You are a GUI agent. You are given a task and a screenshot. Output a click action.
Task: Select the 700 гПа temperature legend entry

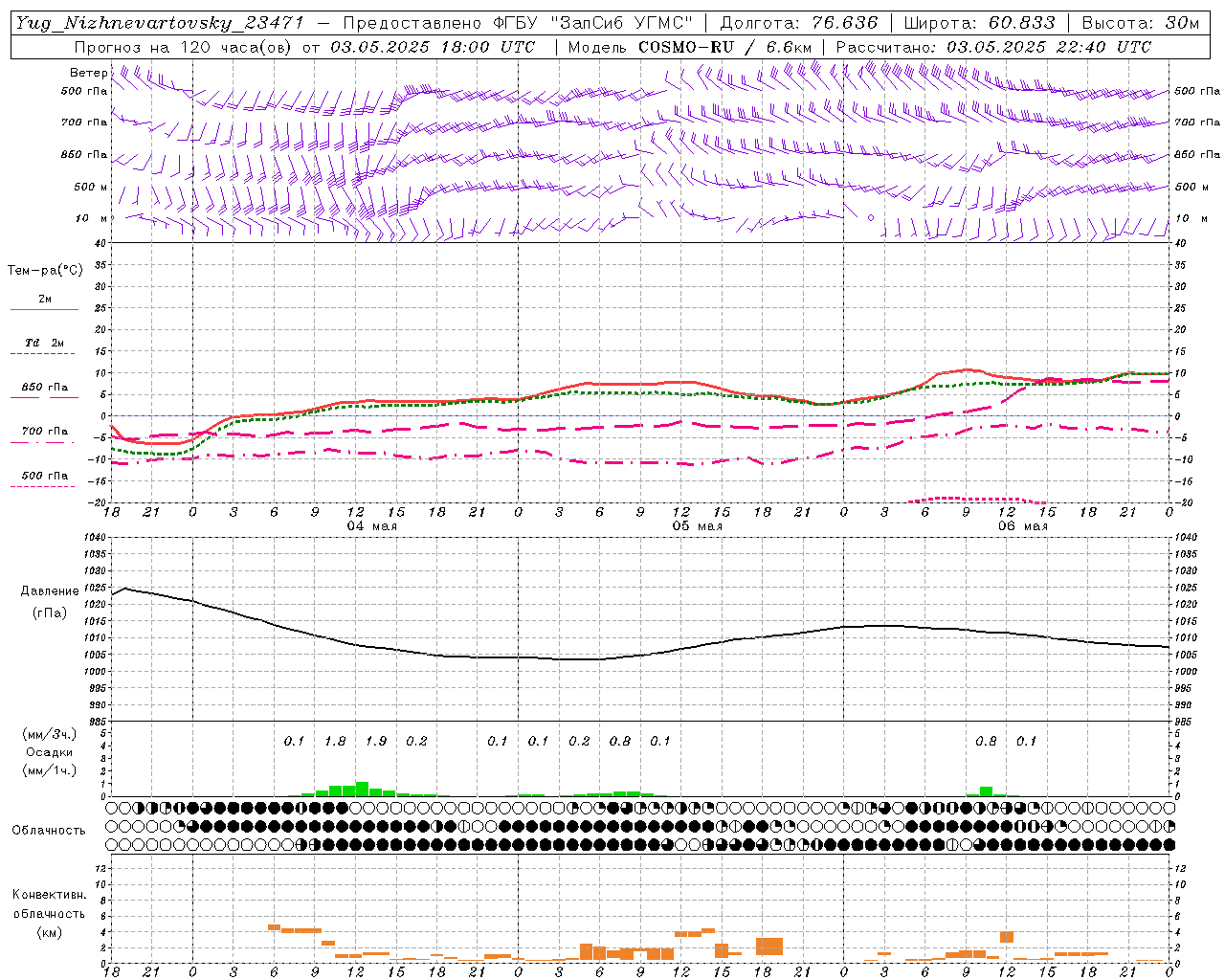[x=45, y=432]
